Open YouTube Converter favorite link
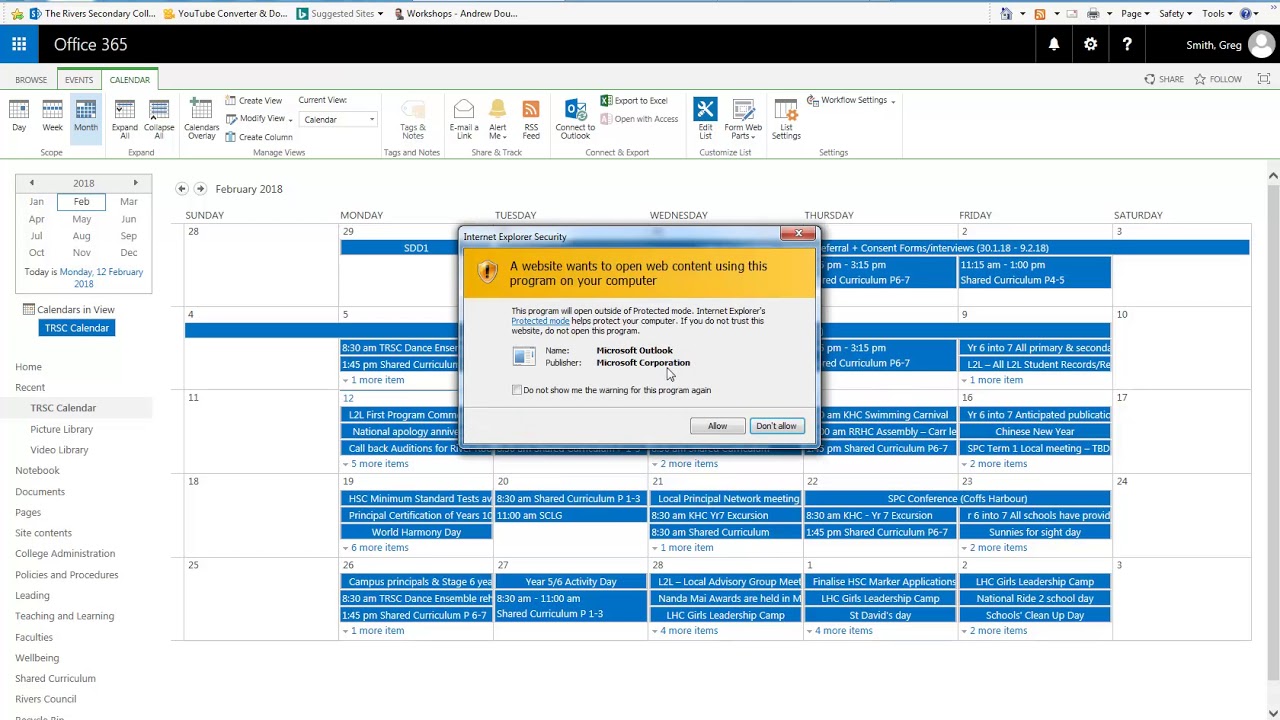The image size is (1280, 720). (x=225, y=14)
